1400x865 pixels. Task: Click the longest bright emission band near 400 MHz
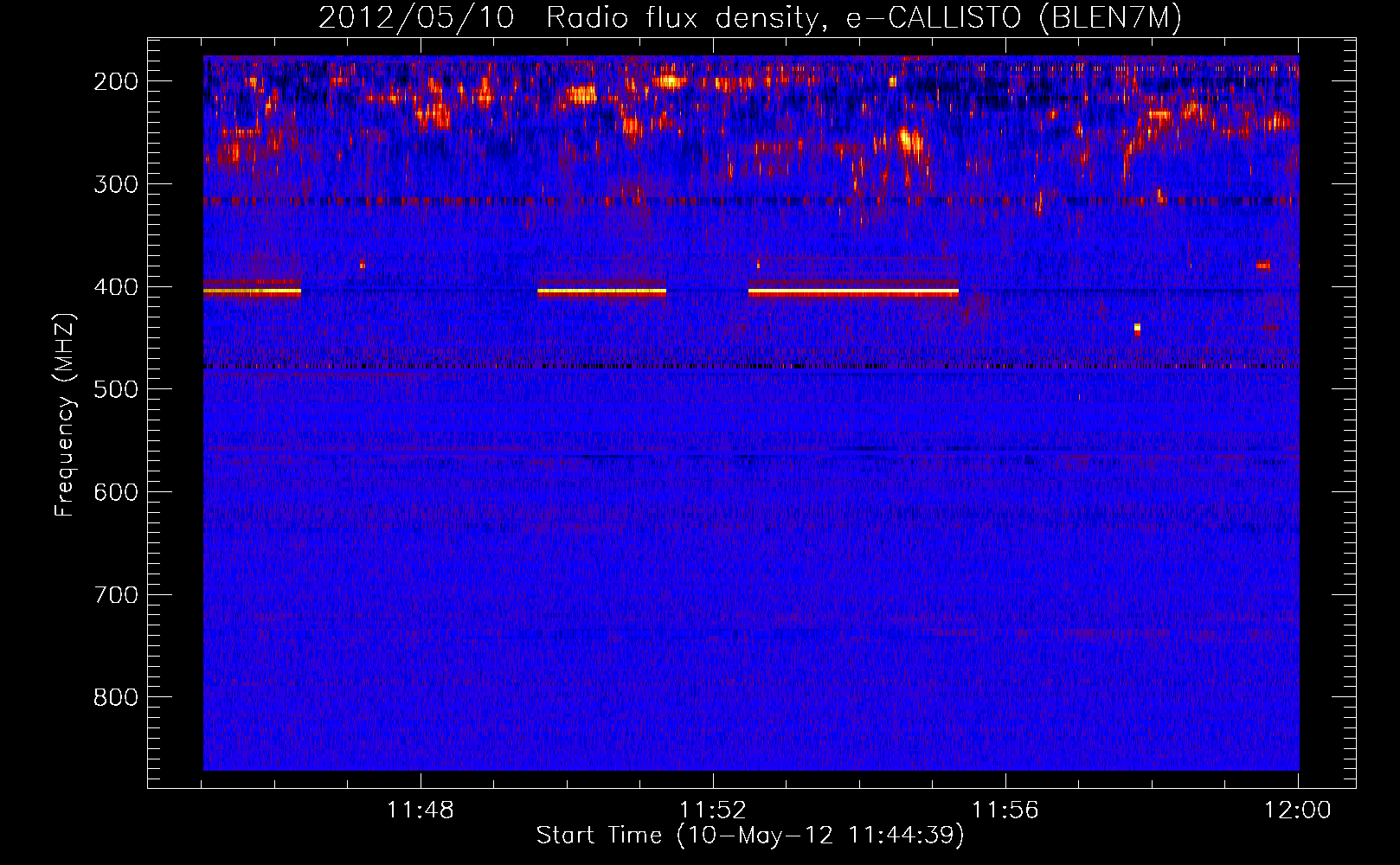coord(853,292)
